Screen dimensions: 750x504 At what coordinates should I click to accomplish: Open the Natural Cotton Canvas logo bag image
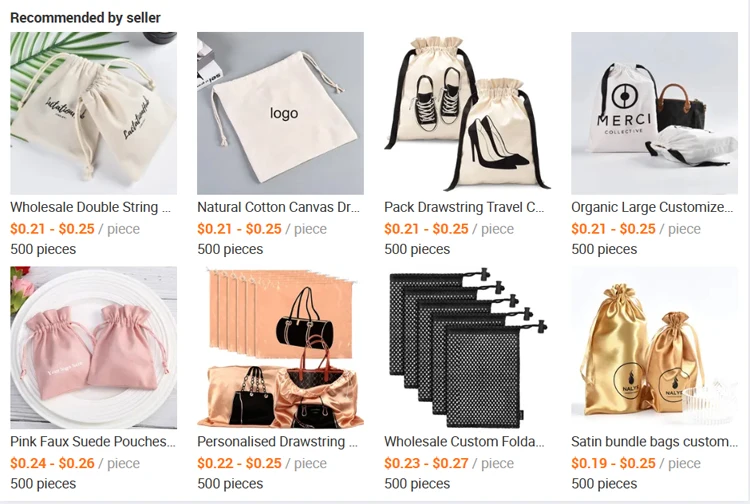(x=280, y=113)
